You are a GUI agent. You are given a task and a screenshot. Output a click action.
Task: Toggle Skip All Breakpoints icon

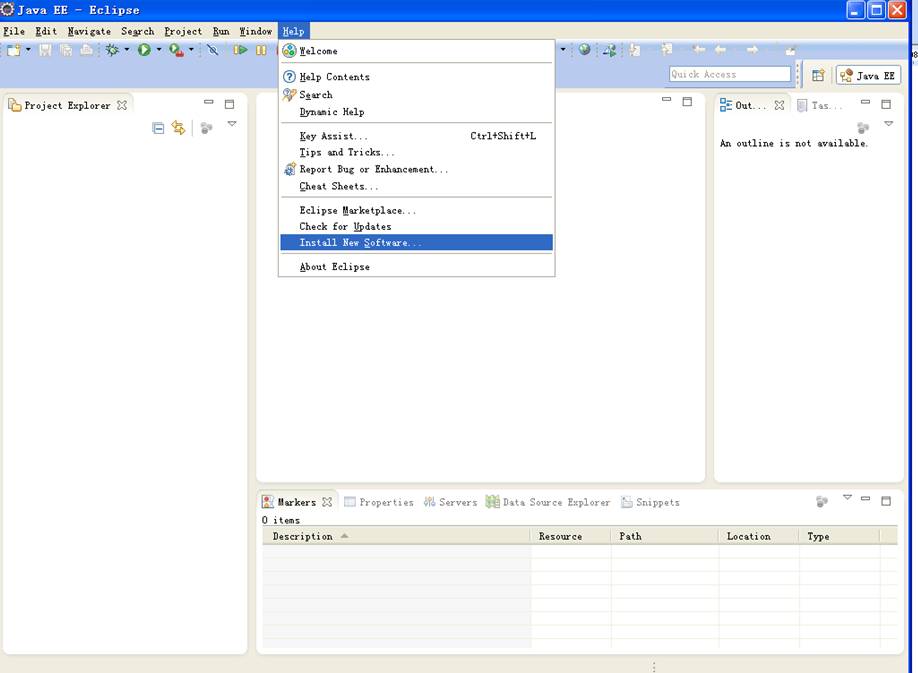(213, 50)
